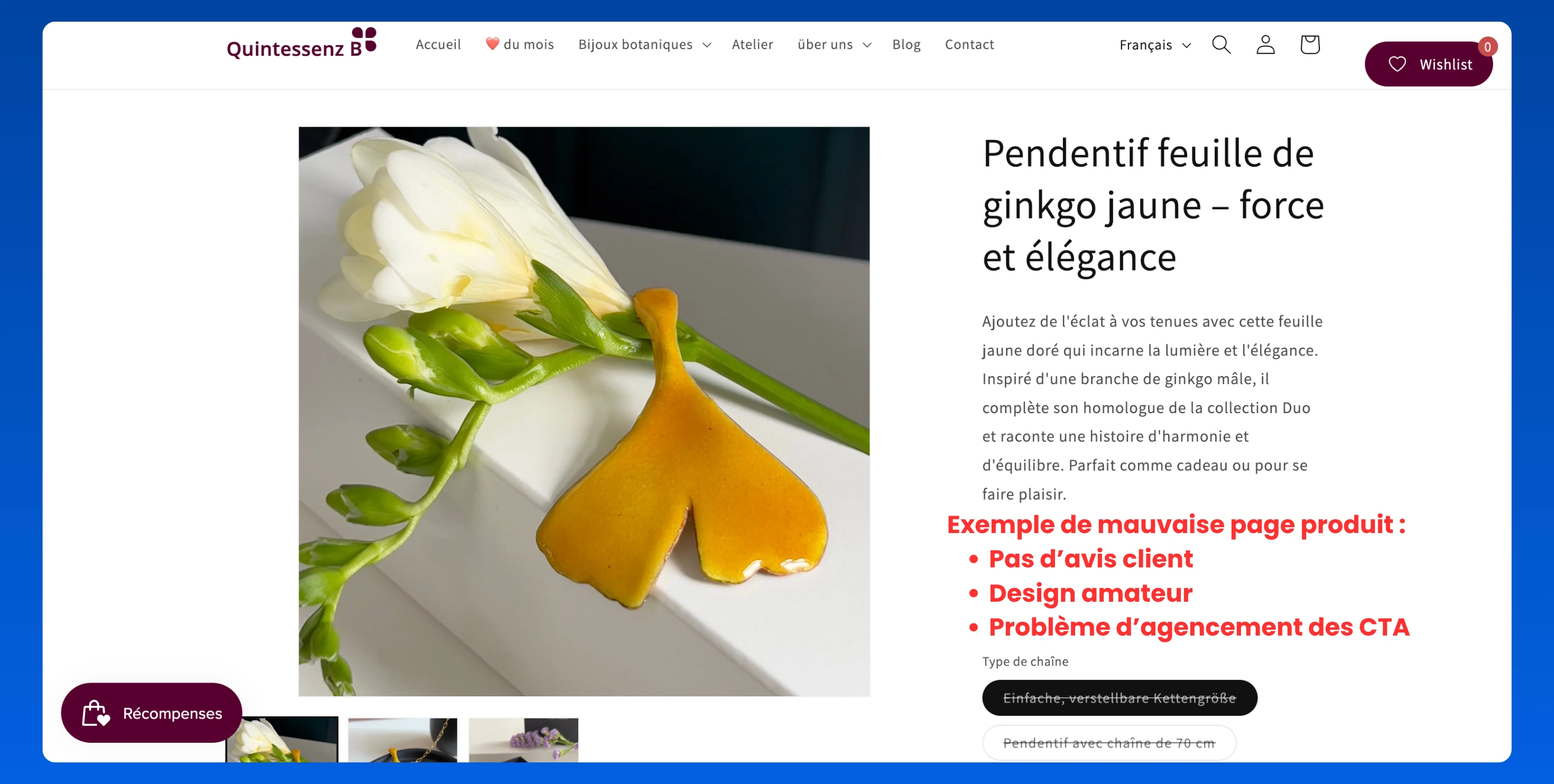Expand the Bijoux botaniques dropdown
This screenshot has height=784, width=1554.
coord(644,44)
